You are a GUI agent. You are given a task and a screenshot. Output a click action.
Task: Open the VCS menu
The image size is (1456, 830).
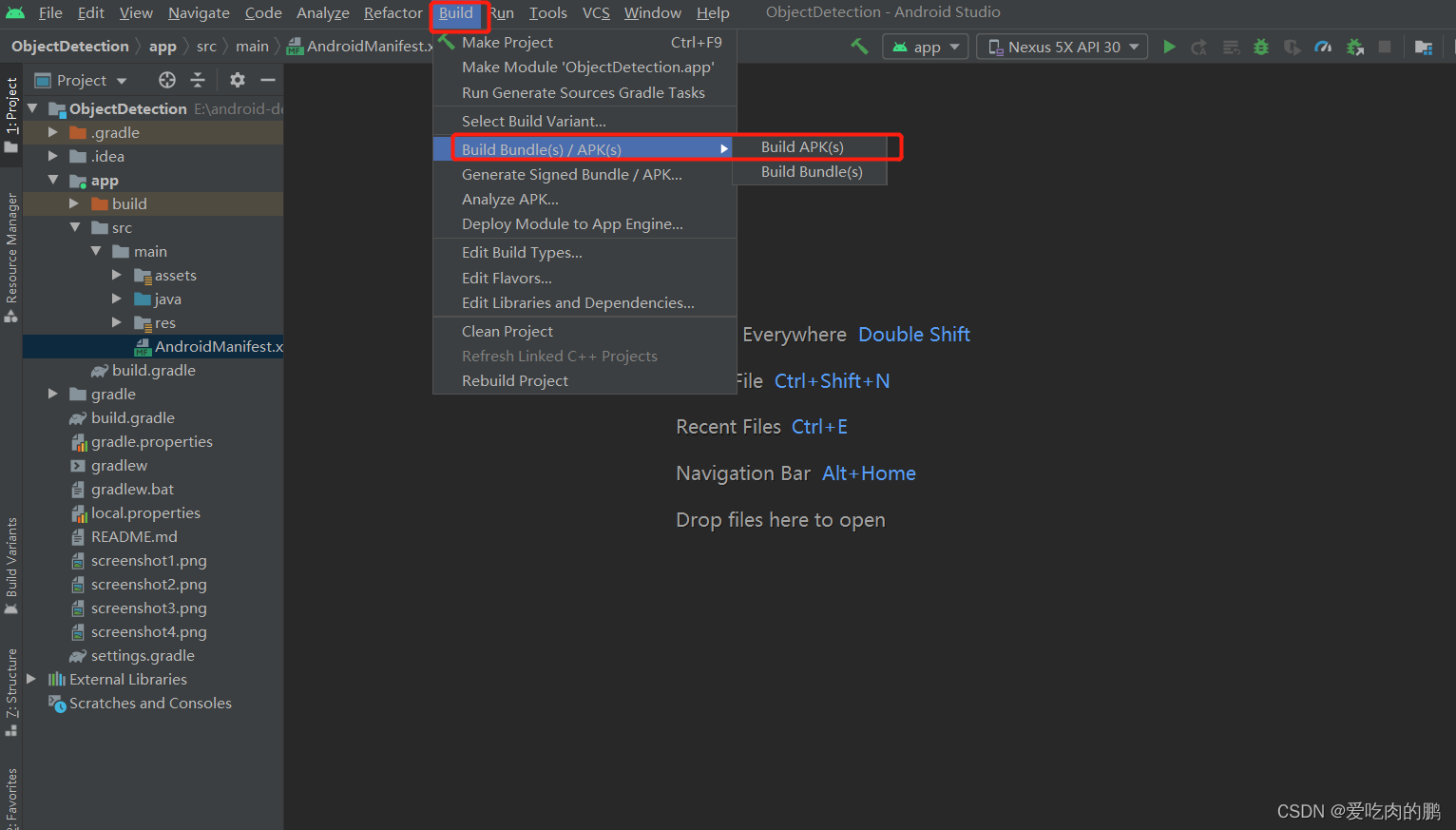pos(596,12)
